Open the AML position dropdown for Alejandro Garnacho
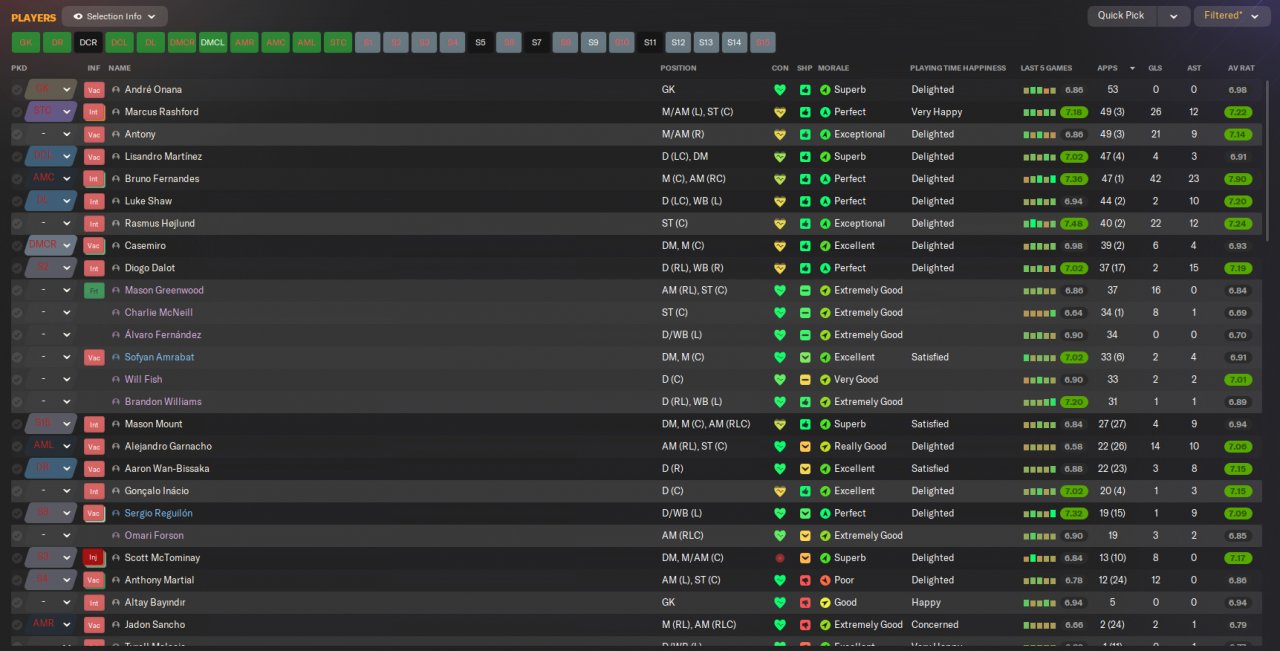This screenshot has height=651, width=1280. [x=52, y=447]
